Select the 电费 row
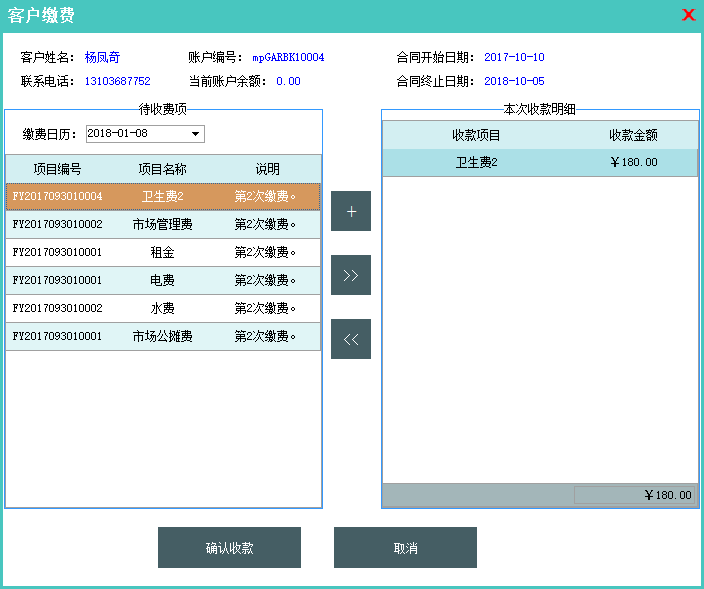The image size is (704, 589). tap(162, 281)
